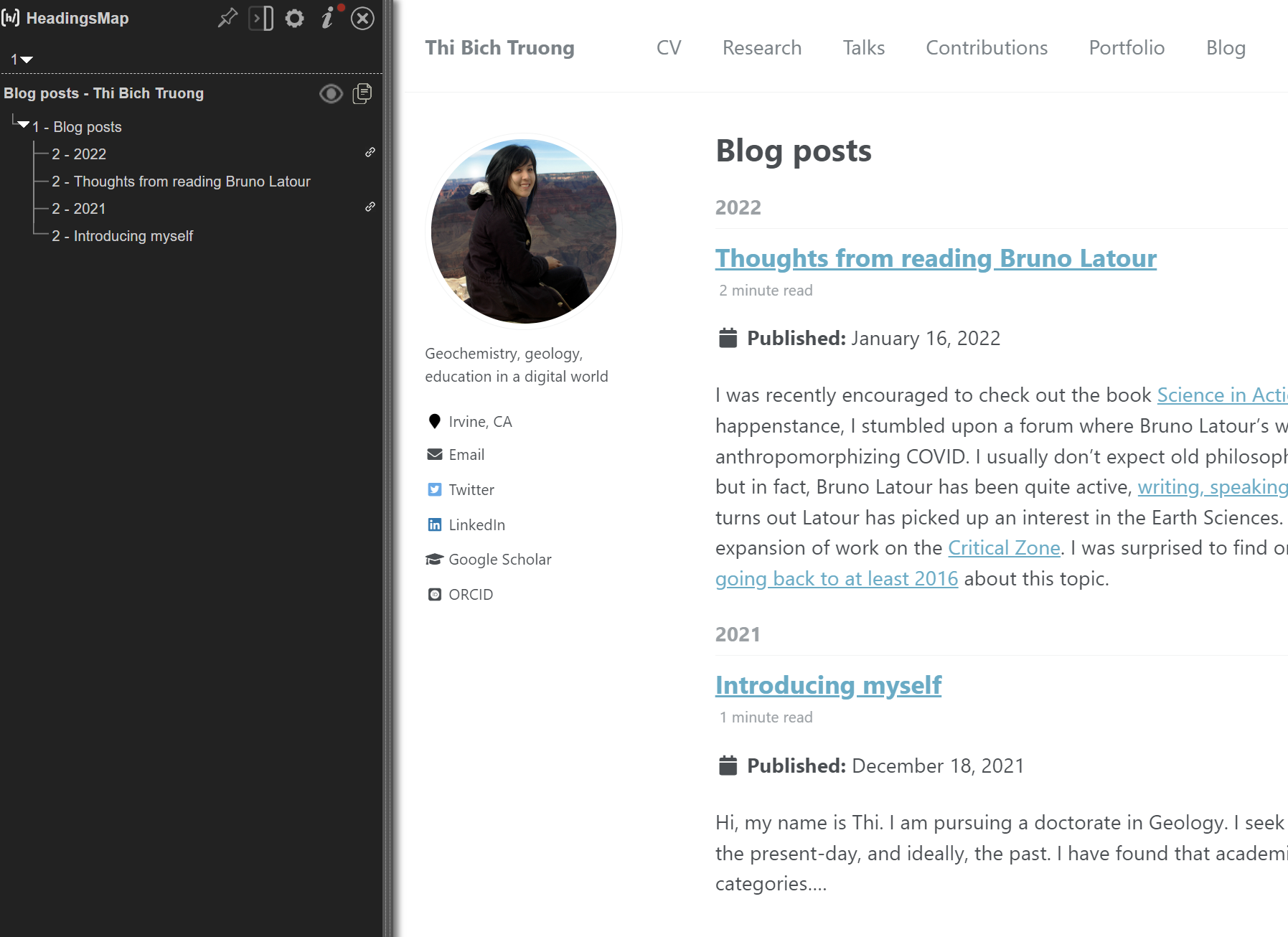Open the Google Scholar link
The width and height of the screenshot is (1288, 937).
pyautogui.click(x=500, y=560)
